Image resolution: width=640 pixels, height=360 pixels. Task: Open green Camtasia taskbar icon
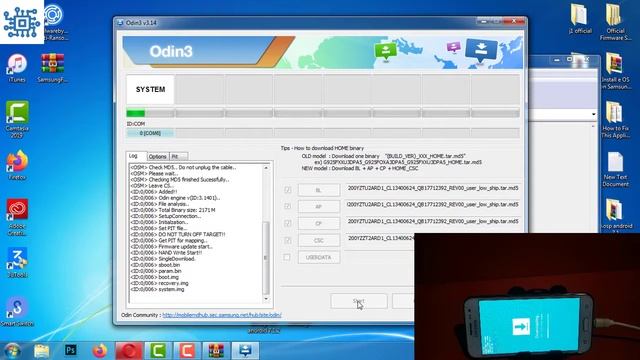158,351
